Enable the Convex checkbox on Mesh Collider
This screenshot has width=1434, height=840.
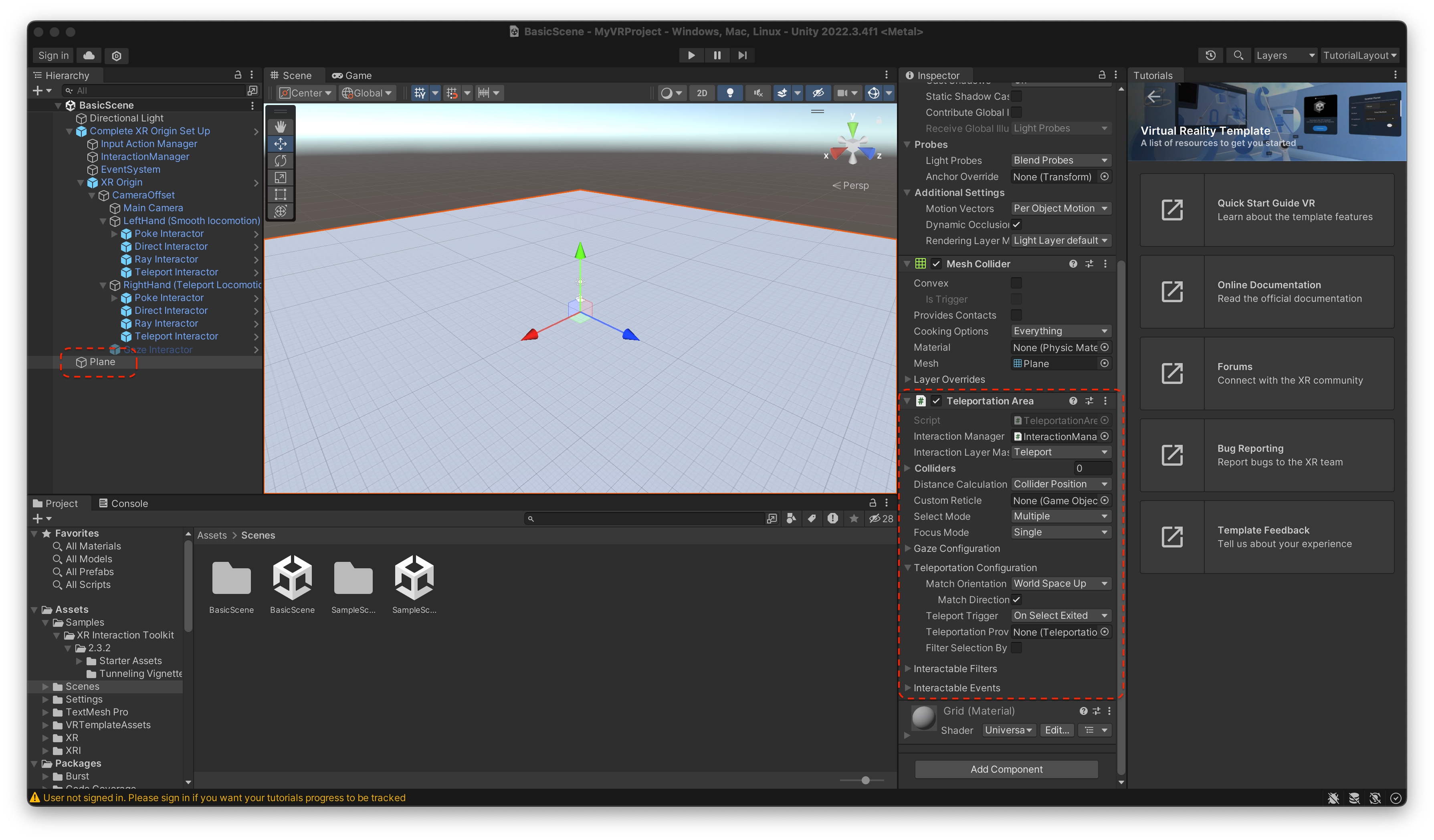click(1016, 283)
